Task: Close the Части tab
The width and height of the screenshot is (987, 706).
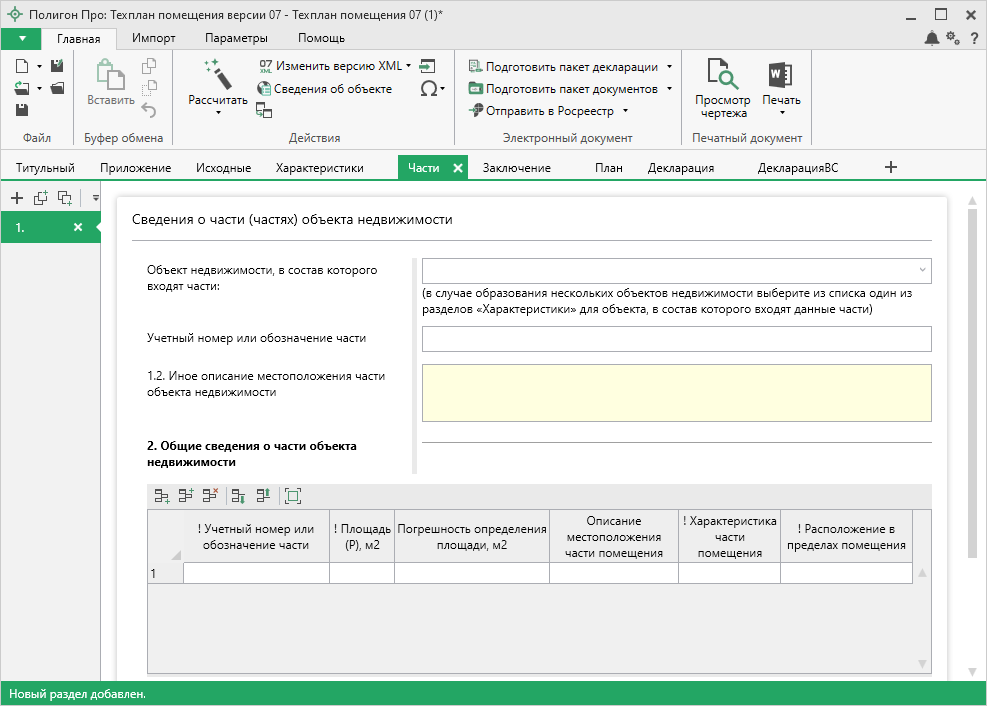Action: [458, 168]
